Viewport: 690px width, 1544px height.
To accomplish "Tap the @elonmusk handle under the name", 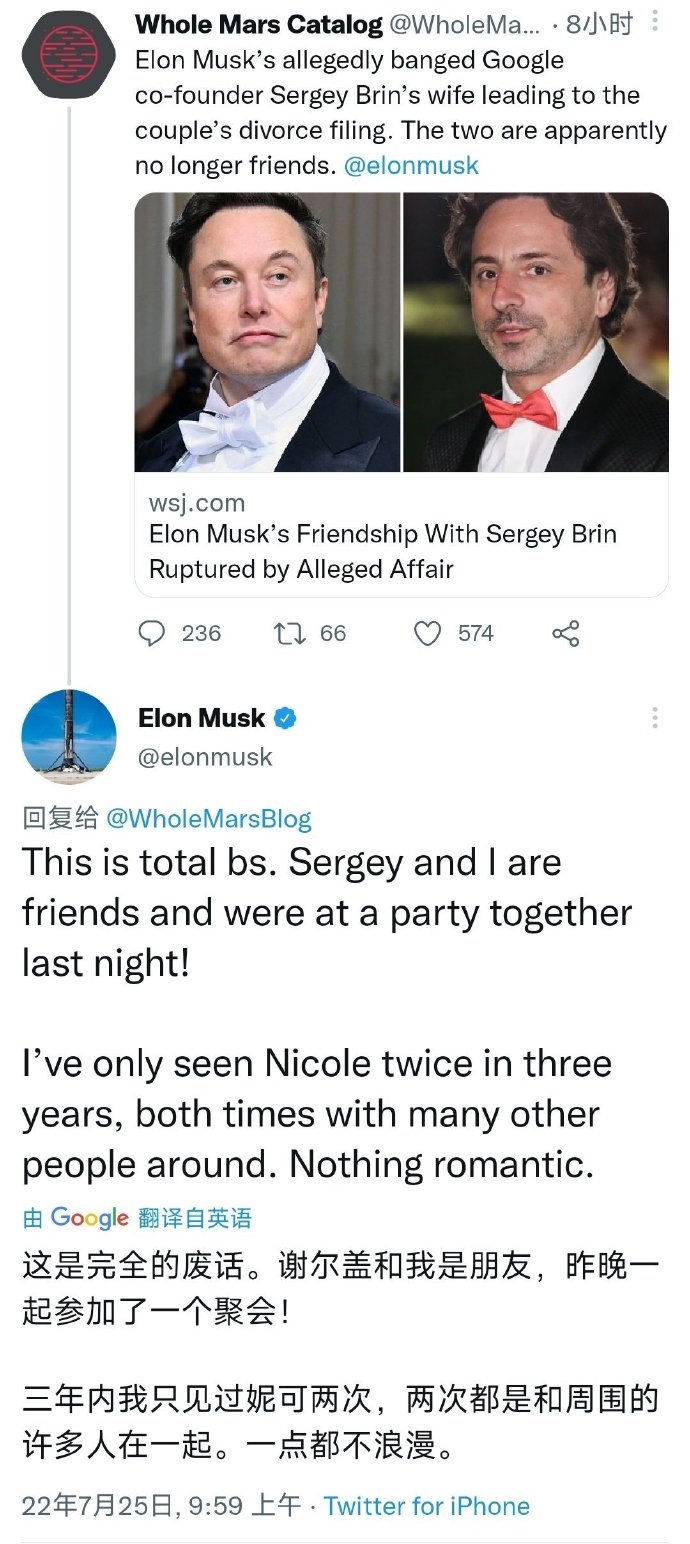I will (x=205, y=757).
